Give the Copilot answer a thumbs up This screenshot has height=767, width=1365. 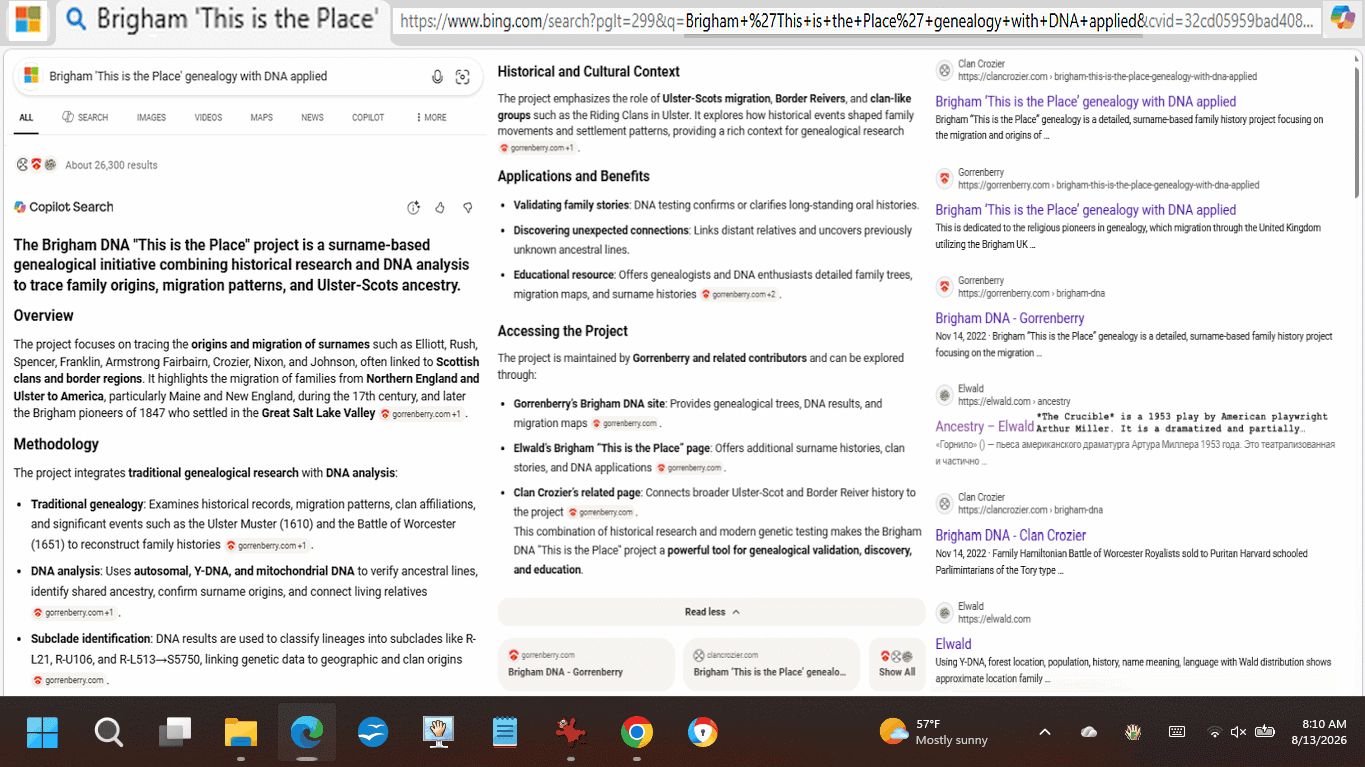click(440, 208)
